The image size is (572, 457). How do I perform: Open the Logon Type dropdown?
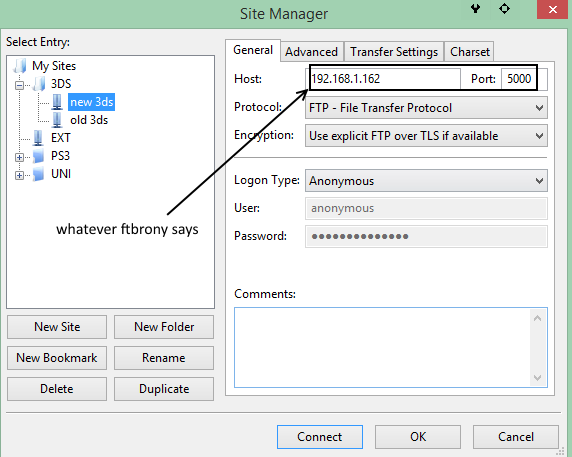[x=426, y=181]
